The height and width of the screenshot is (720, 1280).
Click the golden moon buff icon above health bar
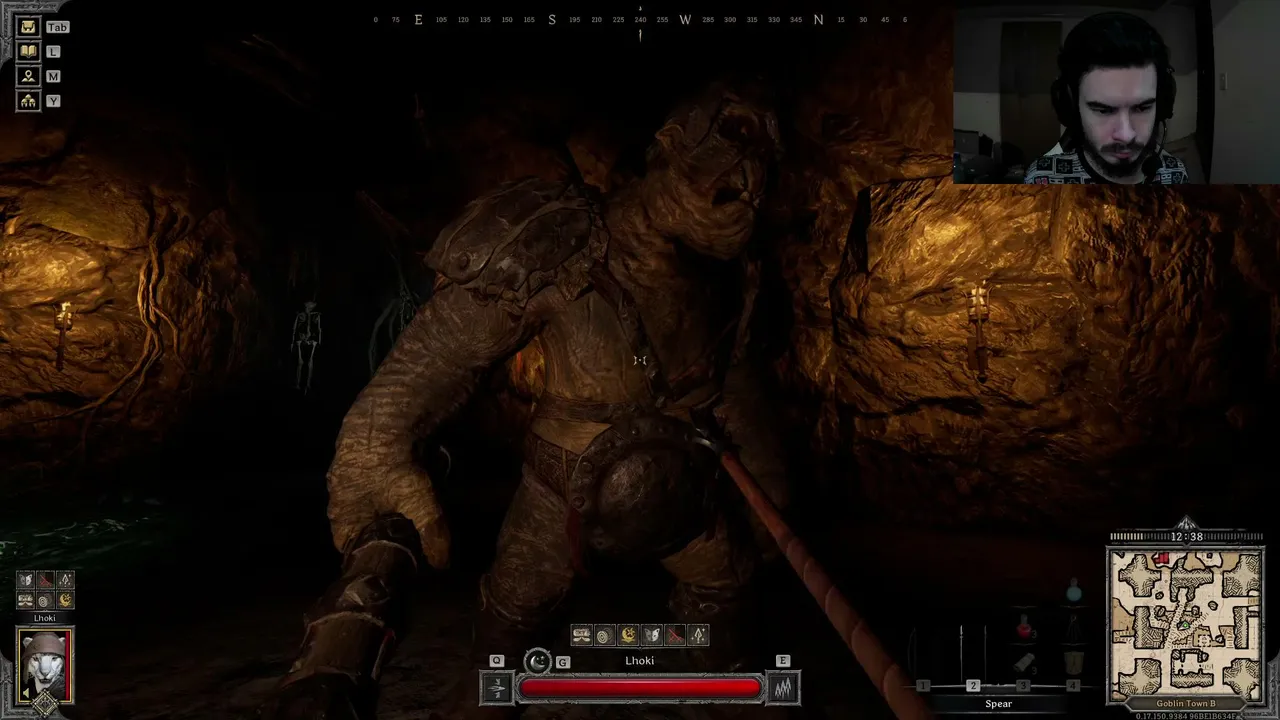pyautogui.click(x=628, y=635)
